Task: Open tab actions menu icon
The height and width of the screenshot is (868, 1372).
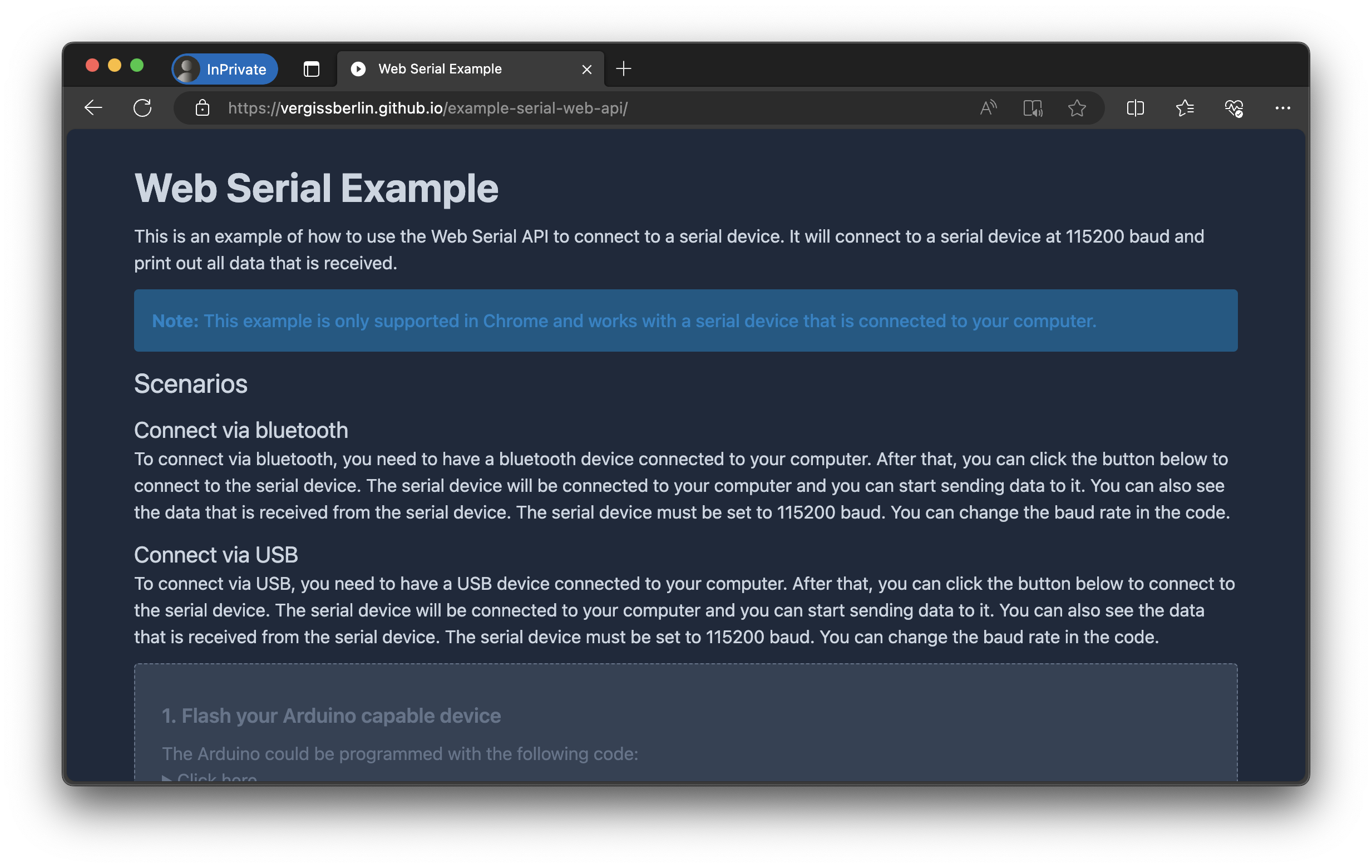Action: click(311, 69)
